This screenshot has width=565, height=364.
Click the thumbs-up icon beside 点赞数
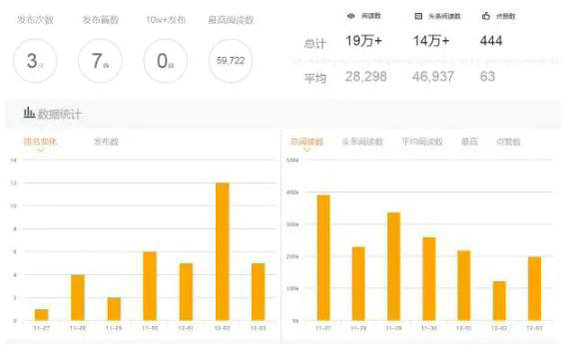pyautogui.click(x=486, y=16)
